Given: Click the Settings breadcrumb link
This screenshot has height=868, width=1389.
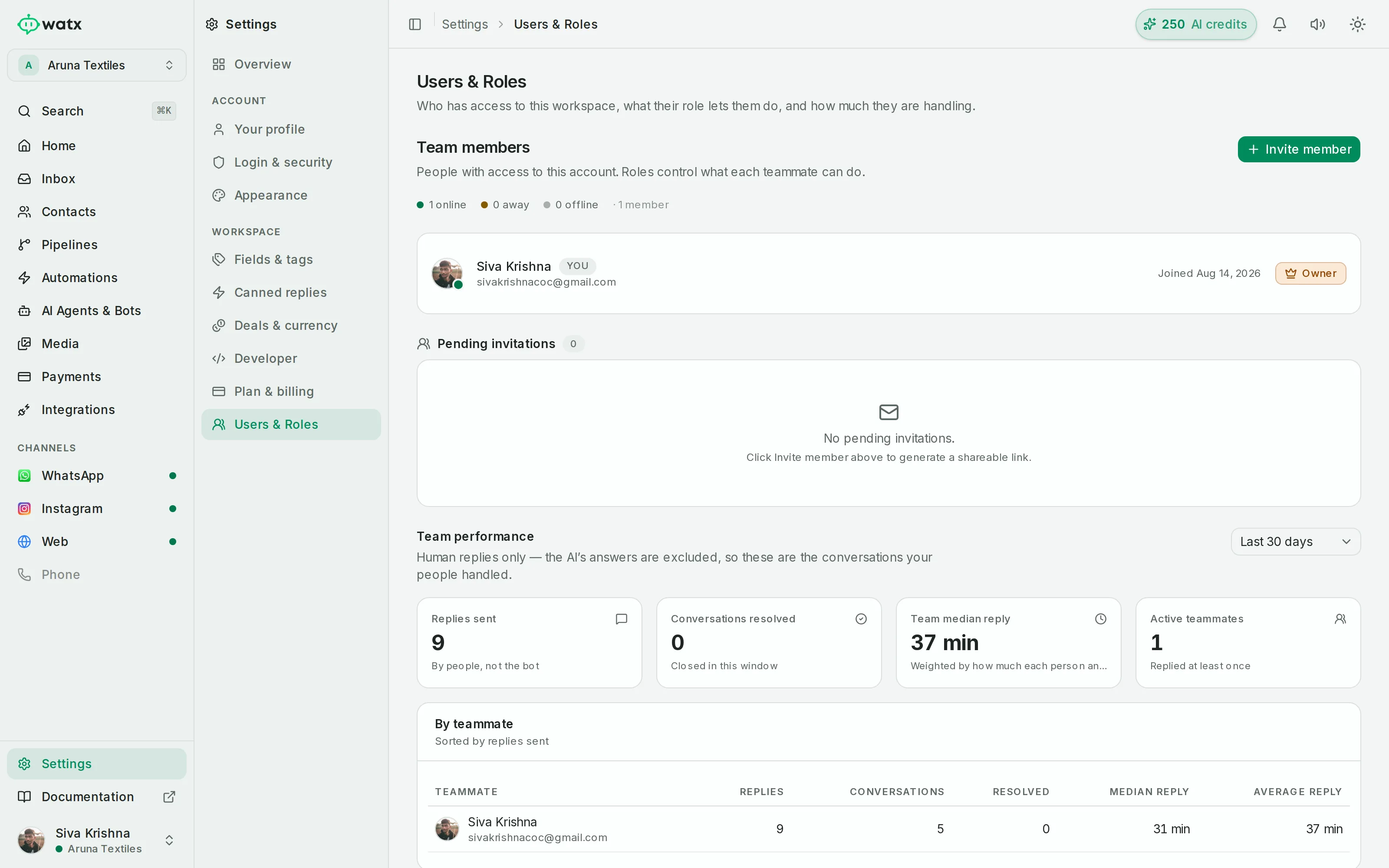Looking at the screenshot, I should tap(464, 24).
